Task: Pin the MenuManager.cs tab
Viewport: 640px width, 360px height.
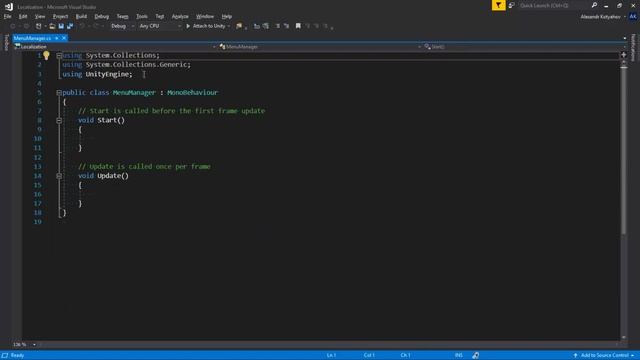Action: click(x=57, y=38)
